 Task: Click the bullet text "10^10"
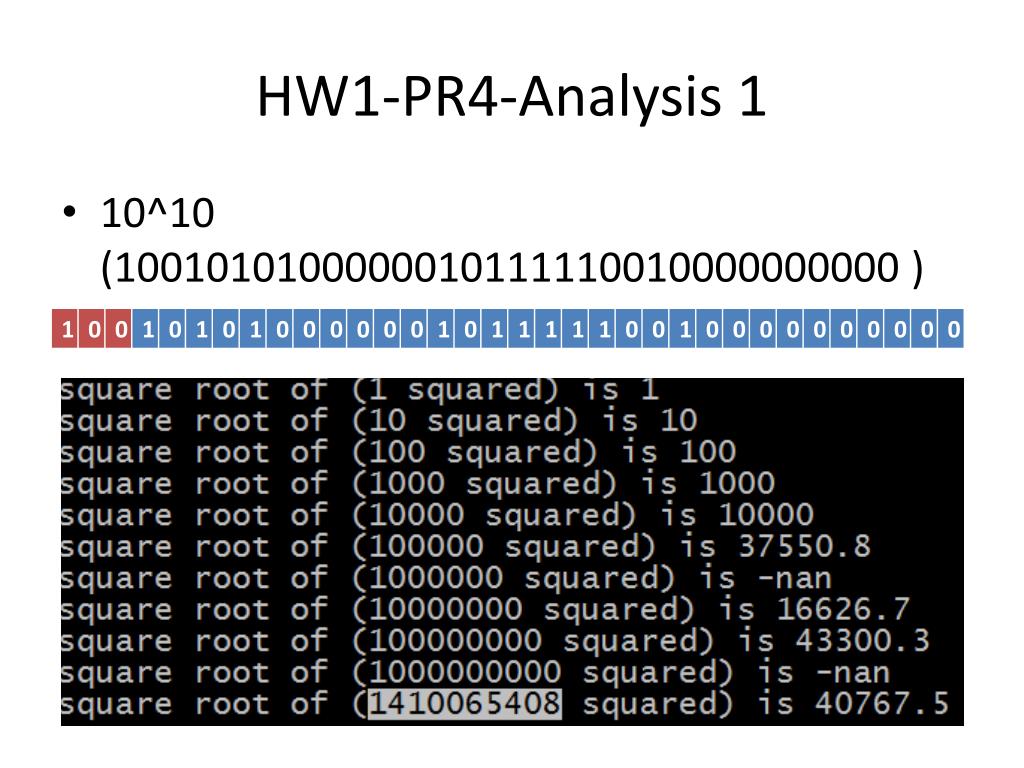tap(157, 212)
